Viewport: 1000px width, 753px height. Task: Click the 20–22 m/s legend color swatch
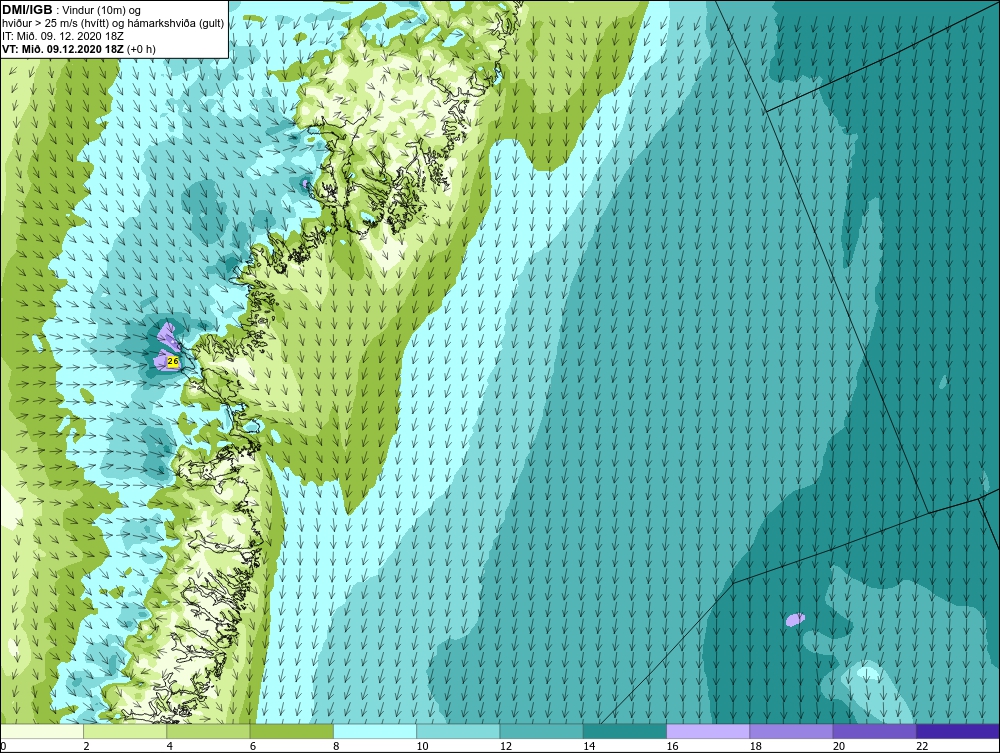874,731
